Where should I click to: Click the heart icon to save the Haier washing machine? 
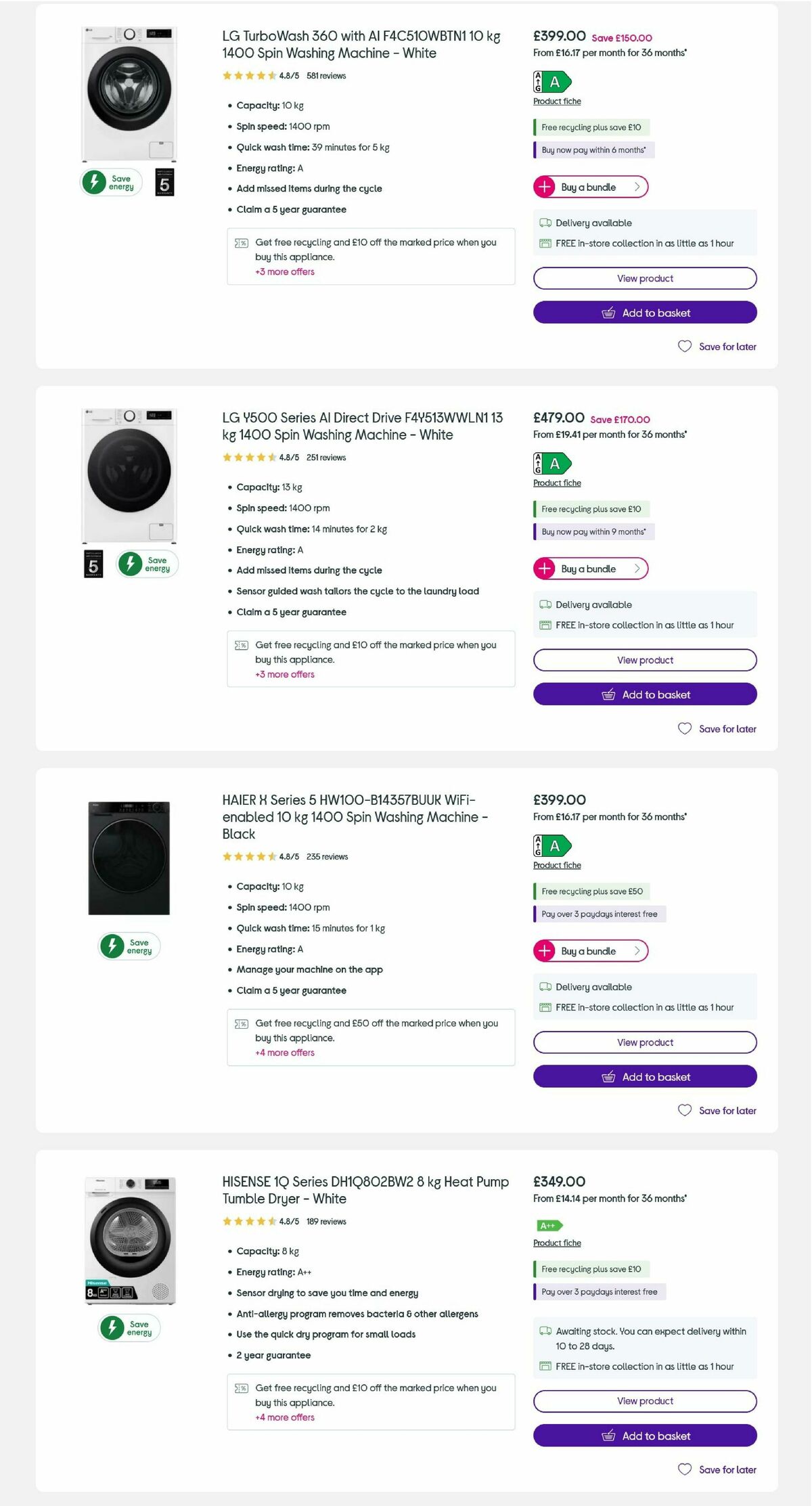(x=684, y=1110)
